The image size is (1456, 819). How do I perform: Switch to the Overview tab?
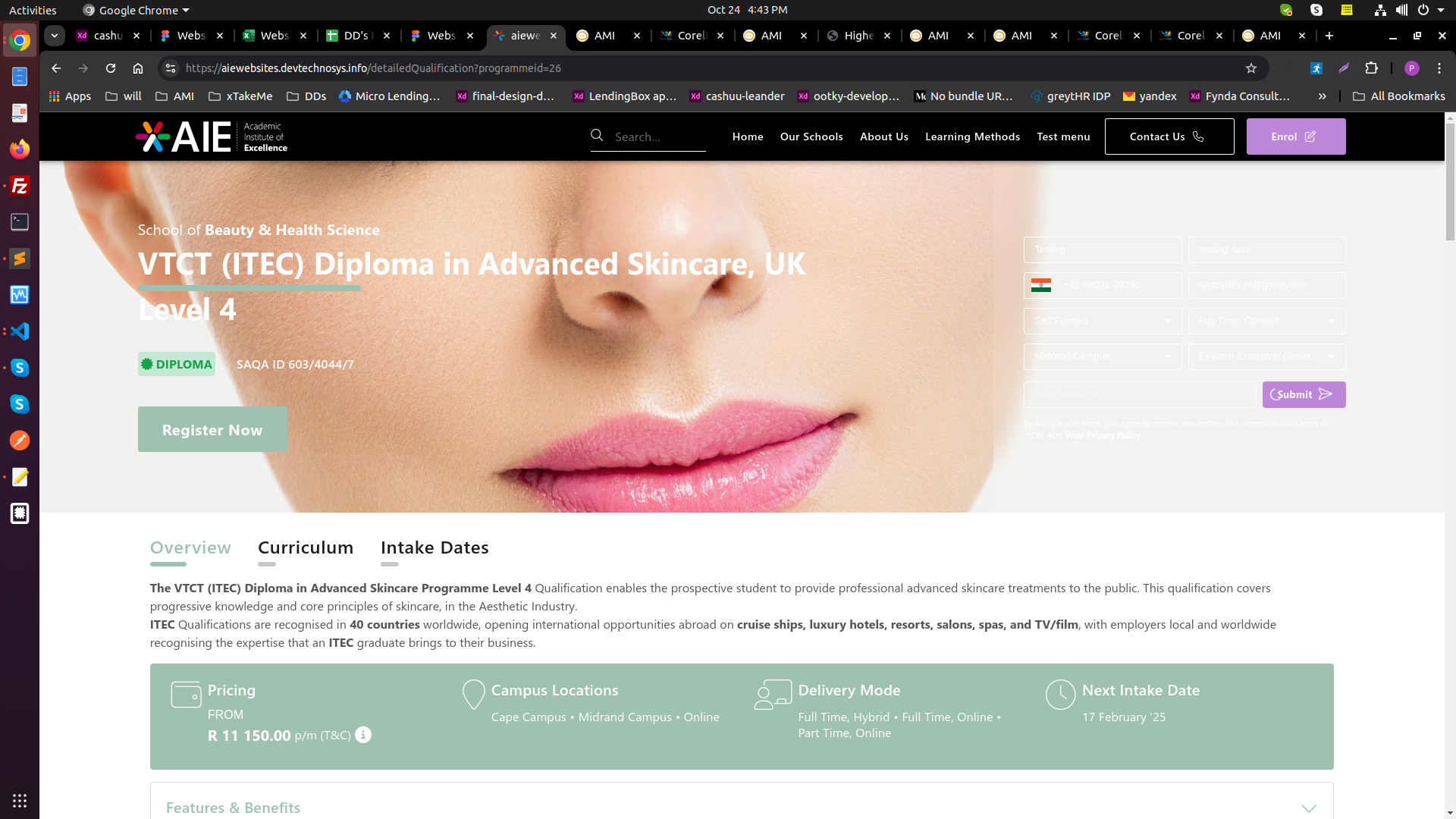(190, 548)
